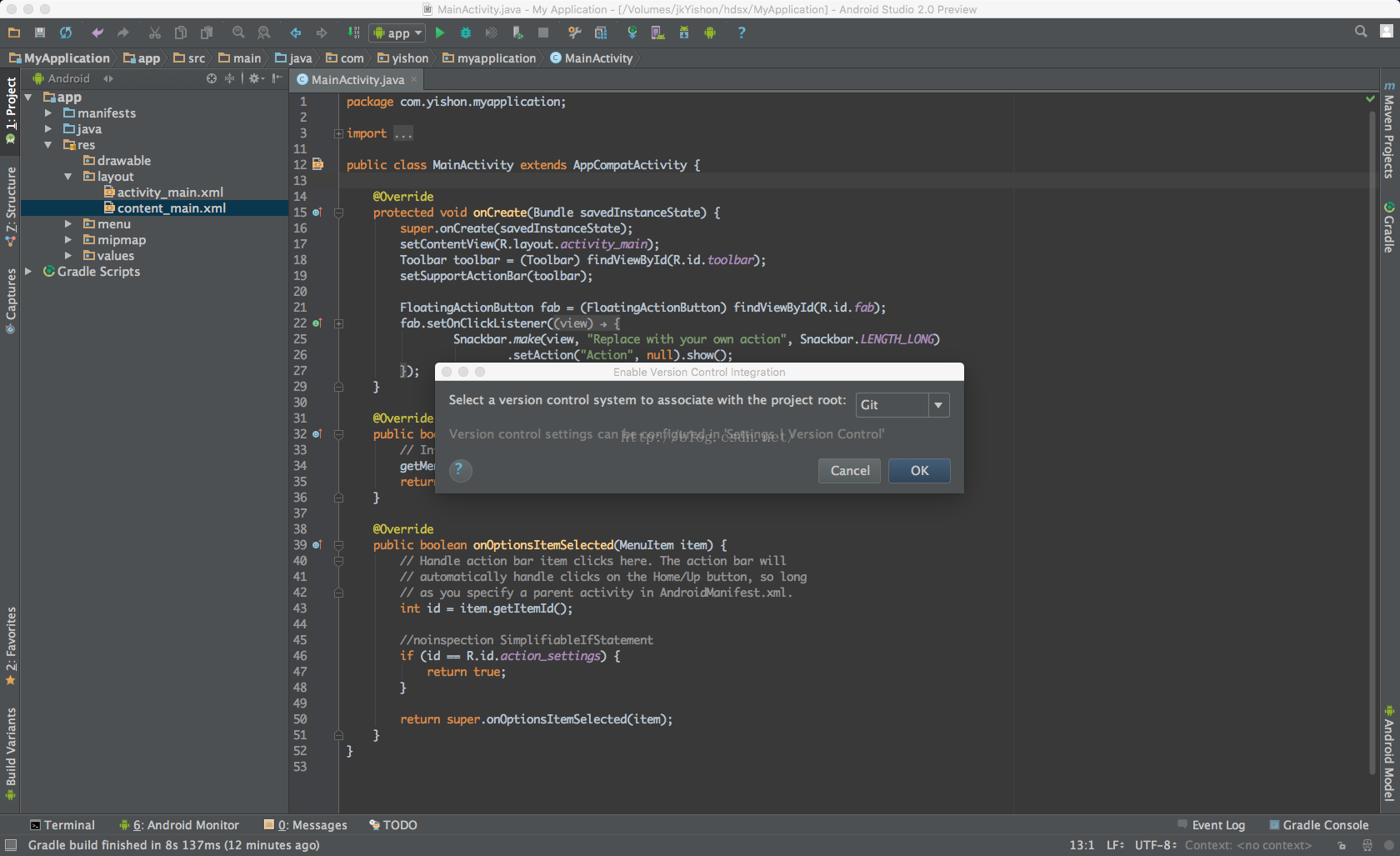Image resolution: width=1400 pixels, height=856 pixels.
Task: Open the TODO tool window tab
Action: [393, 825]
